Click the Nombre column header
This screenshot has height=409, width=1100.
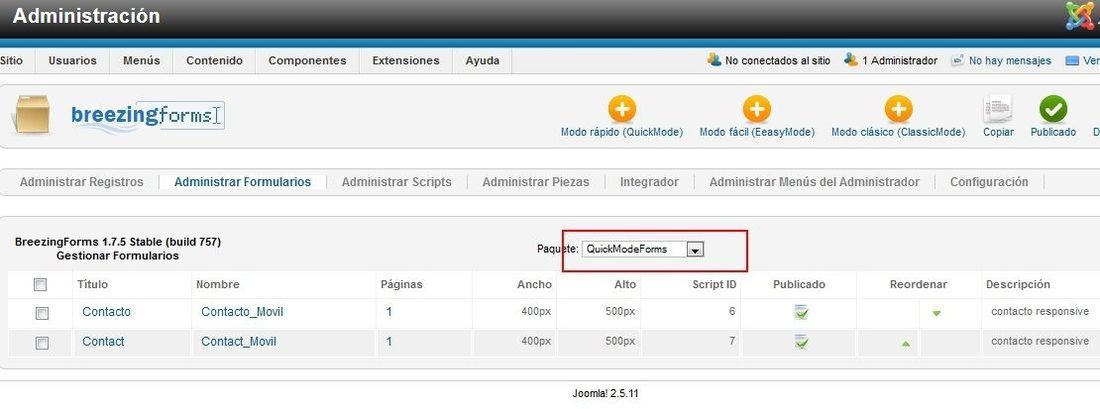pyautogui.click(x=217, y=284)
